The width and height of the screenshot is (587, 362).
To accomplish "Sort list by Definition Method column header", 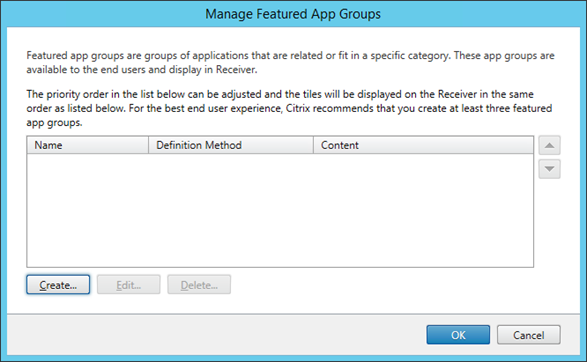I will (231, 145).
